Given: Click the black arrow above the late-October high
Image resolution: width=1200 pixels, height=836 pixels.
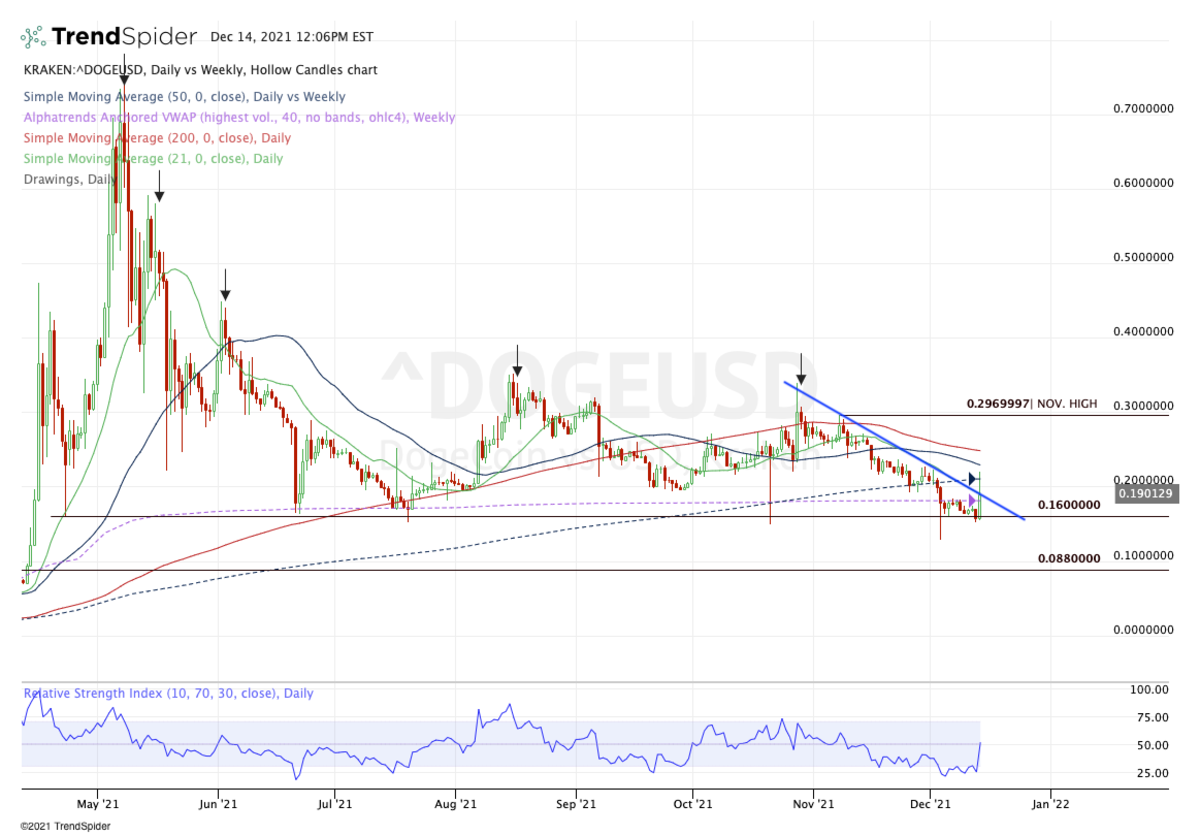Looking at the screenshot, I should [x=800, y=368].
